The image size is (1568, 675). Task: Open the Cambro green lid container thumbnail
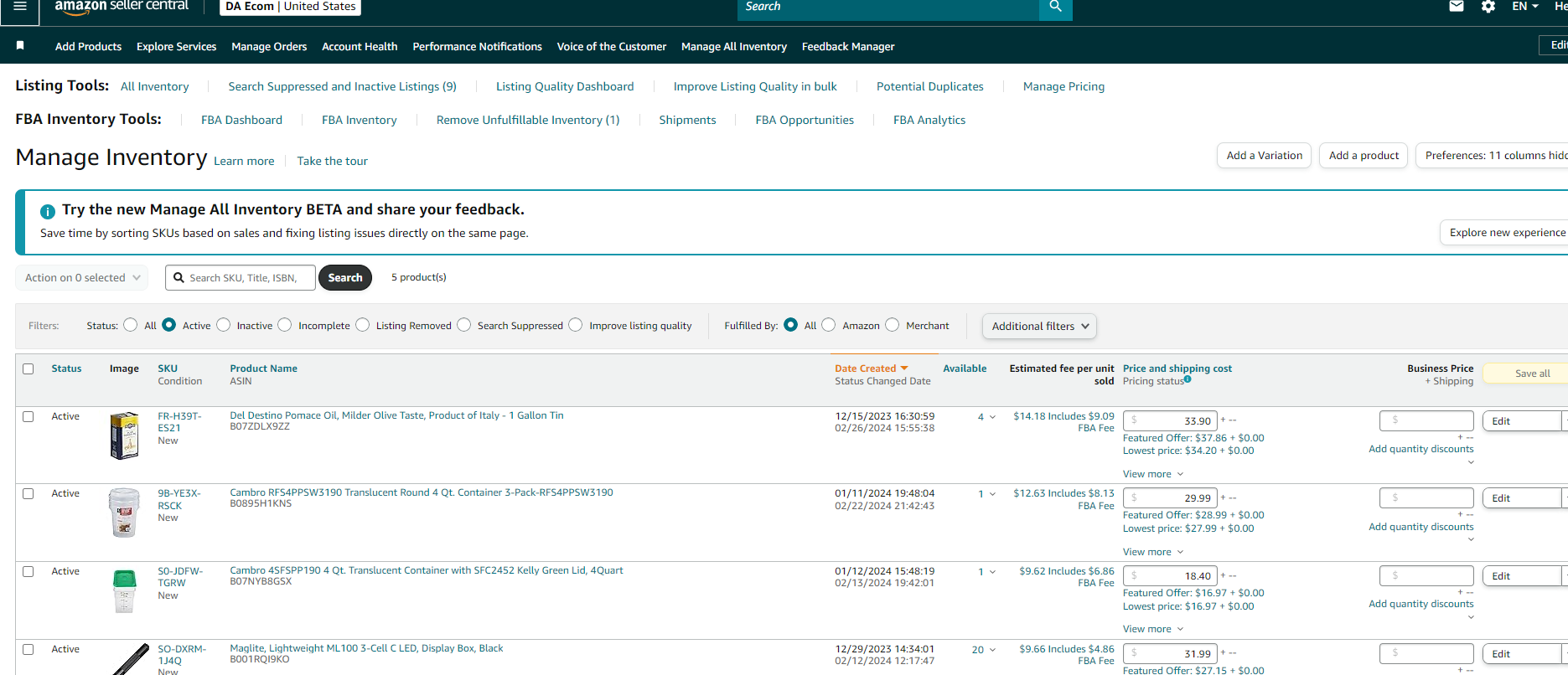coord(124,590)
